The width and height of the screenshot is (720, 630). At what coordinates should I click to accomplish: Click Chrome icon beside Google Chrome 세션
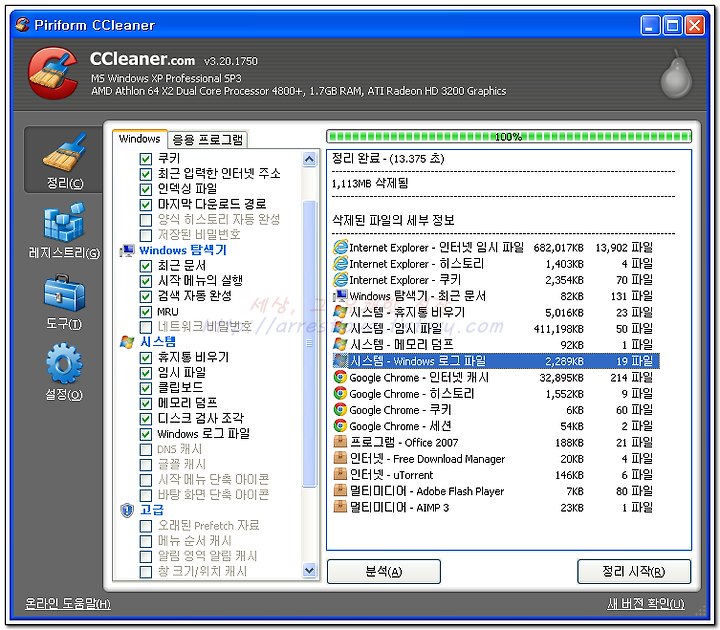(x=340, y=426)
